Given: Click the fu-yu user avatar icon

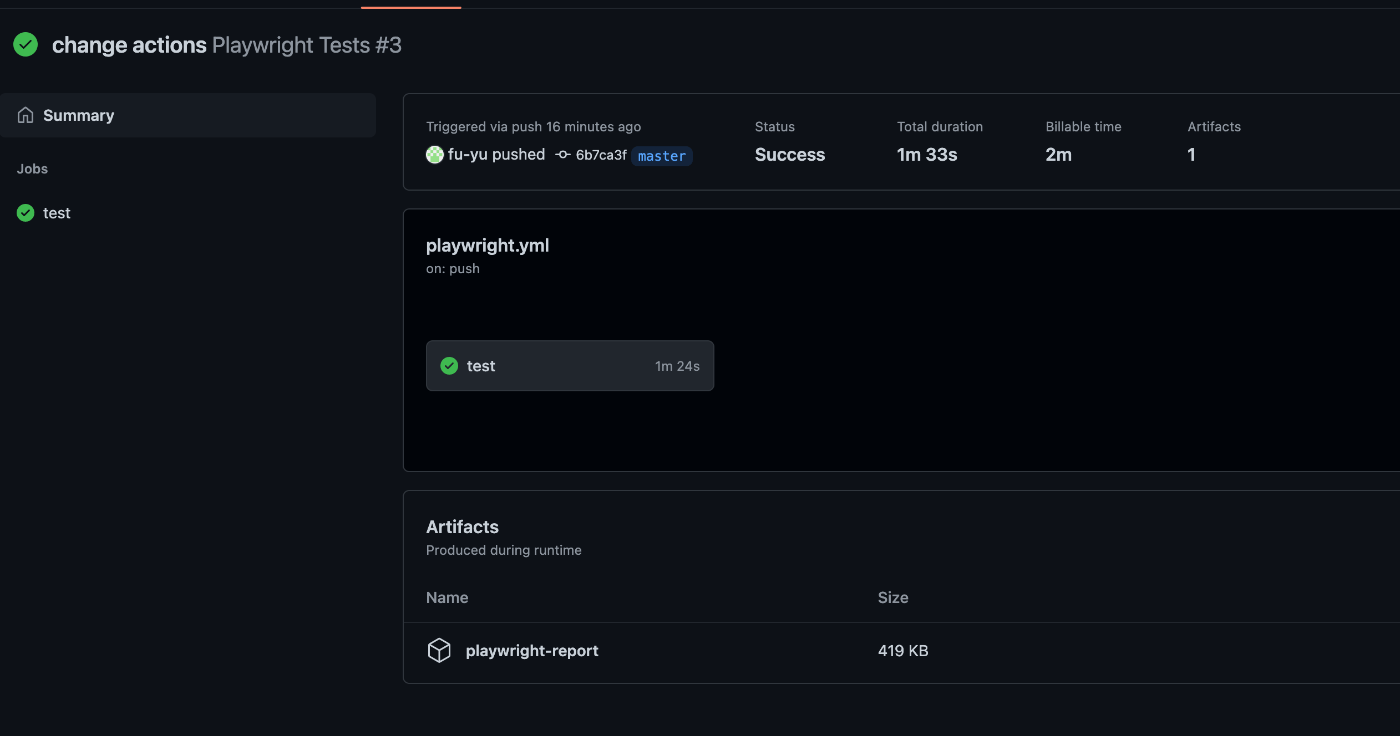Looking at the screenshot, I should point(434,154).
